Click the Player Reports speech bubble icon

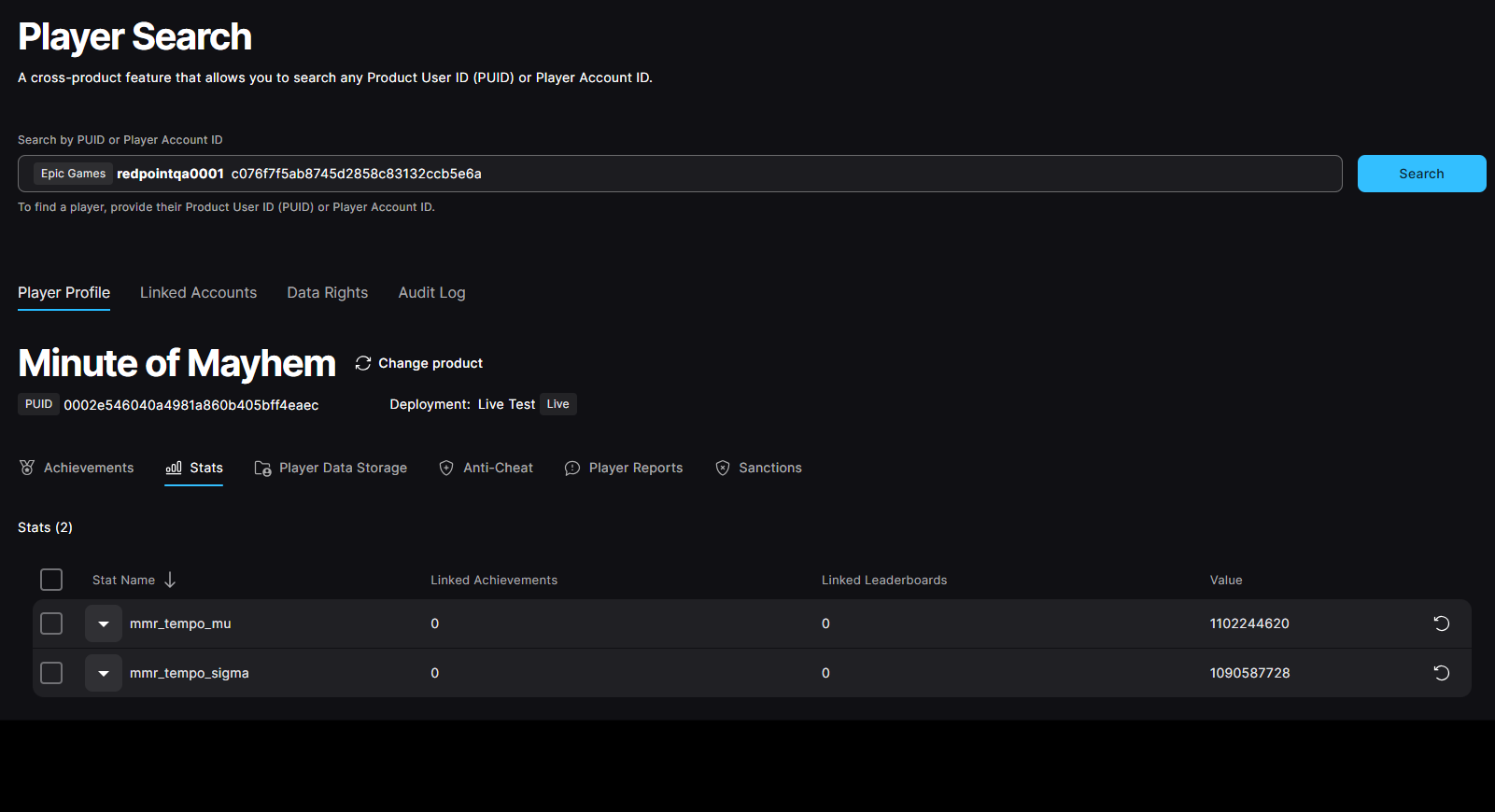[x=572, y=468]
